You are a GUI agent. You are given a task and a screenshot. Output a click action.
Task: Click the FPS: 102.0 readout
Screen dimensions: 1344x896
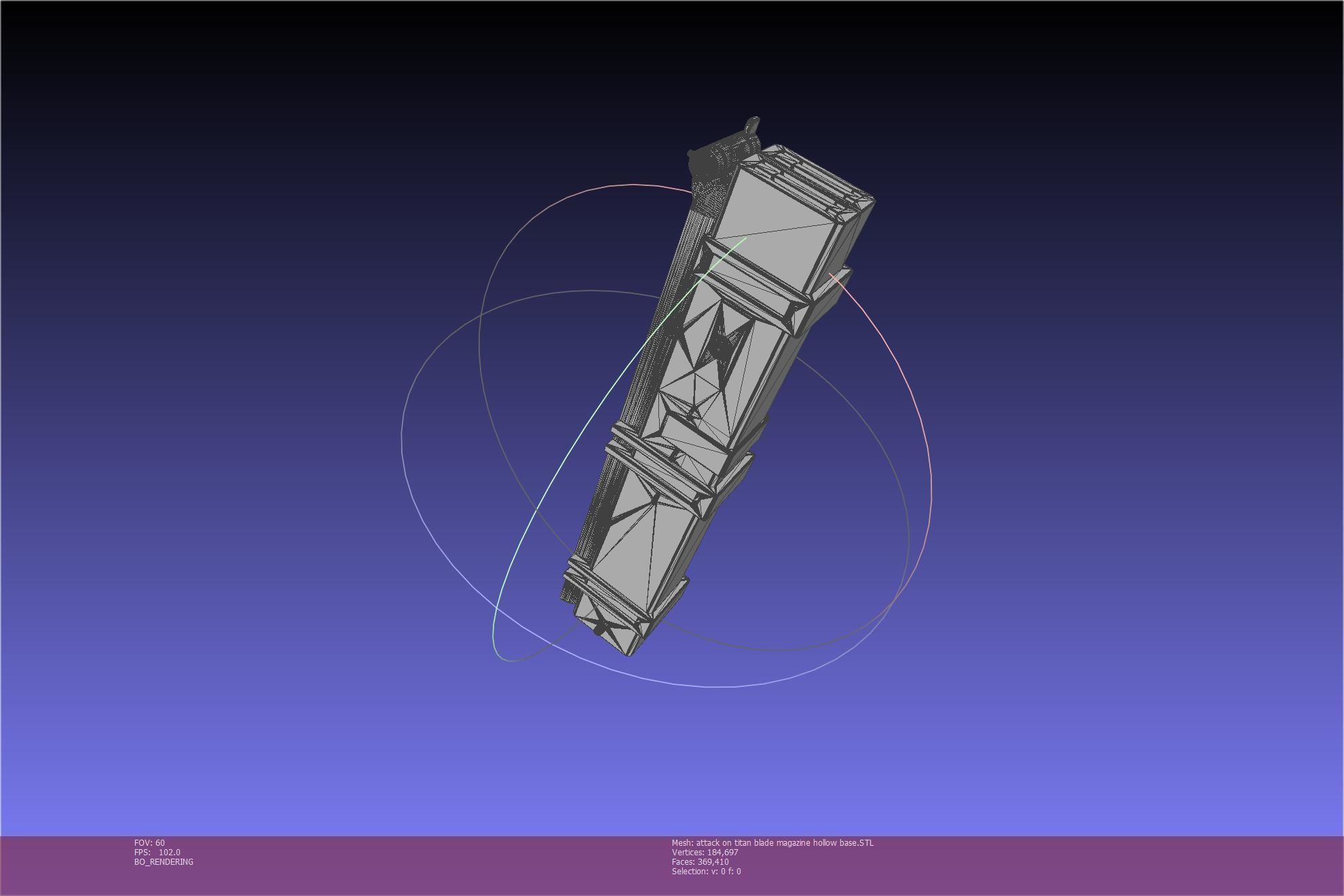[x=157, y=852]
